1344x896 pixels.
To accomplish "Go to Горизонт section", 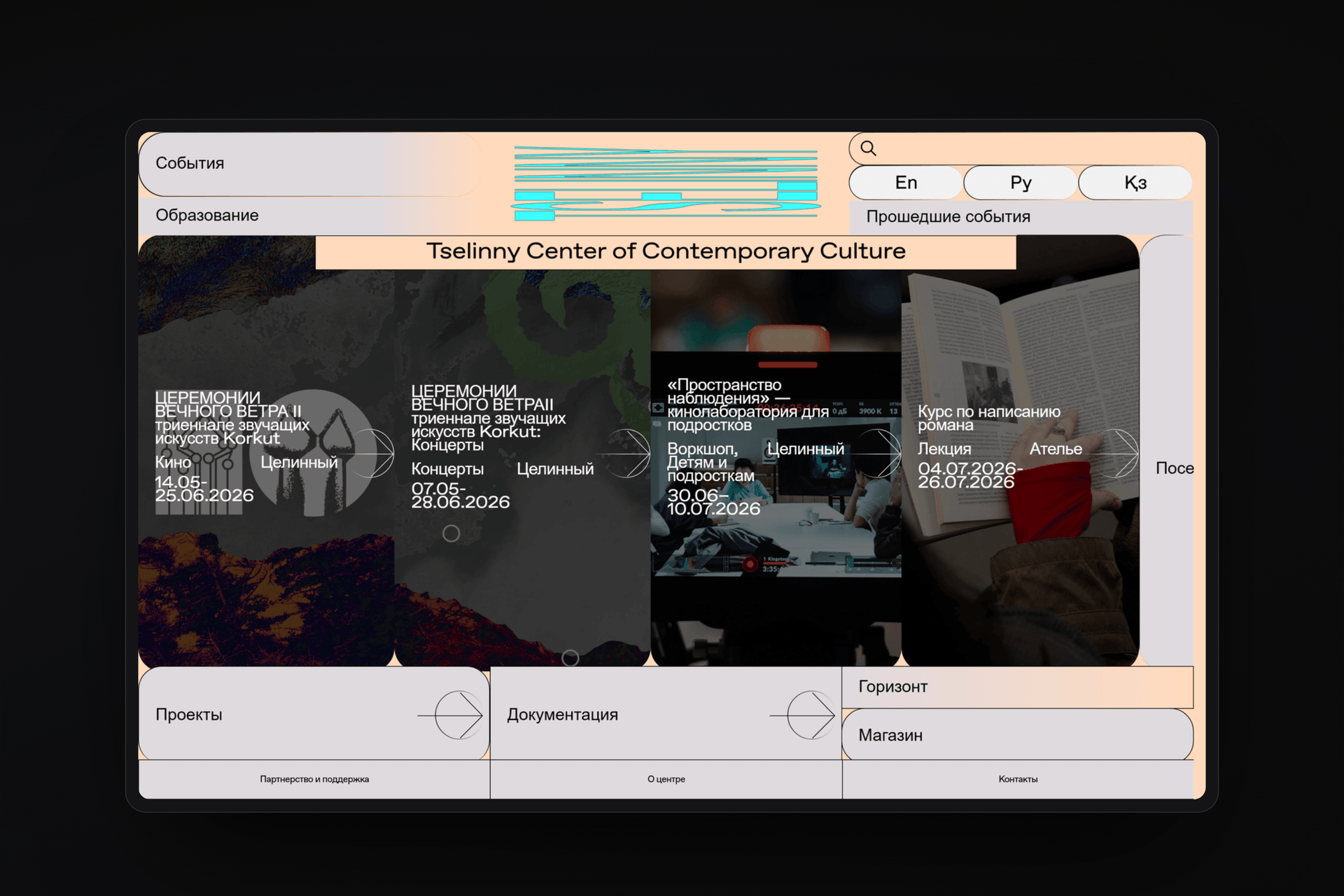I will [1018, 687].
